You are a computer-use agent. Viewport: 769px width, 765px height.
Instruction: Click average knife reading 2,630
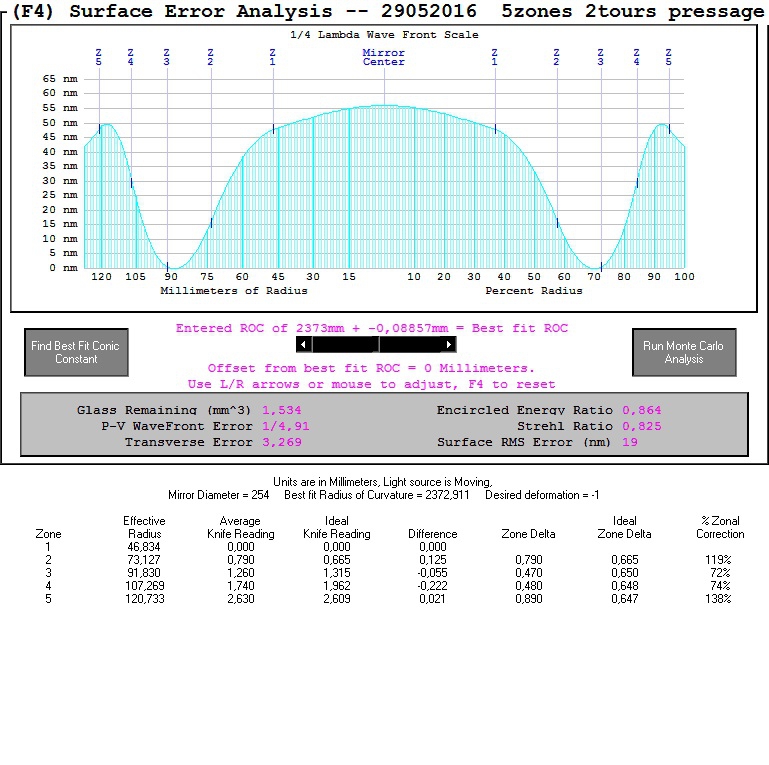point(241,599)
